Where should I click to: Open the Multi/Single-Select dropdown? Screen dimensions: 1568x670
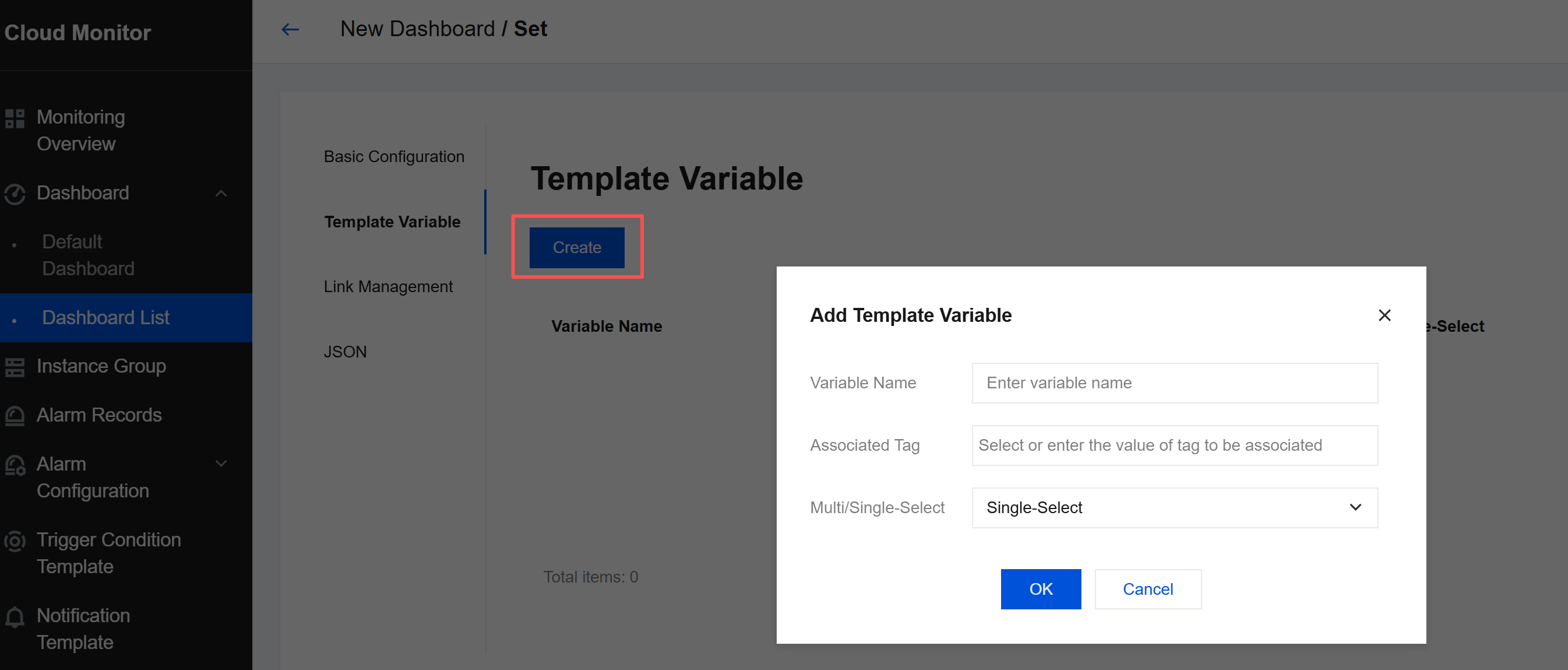pos(1174,507)
